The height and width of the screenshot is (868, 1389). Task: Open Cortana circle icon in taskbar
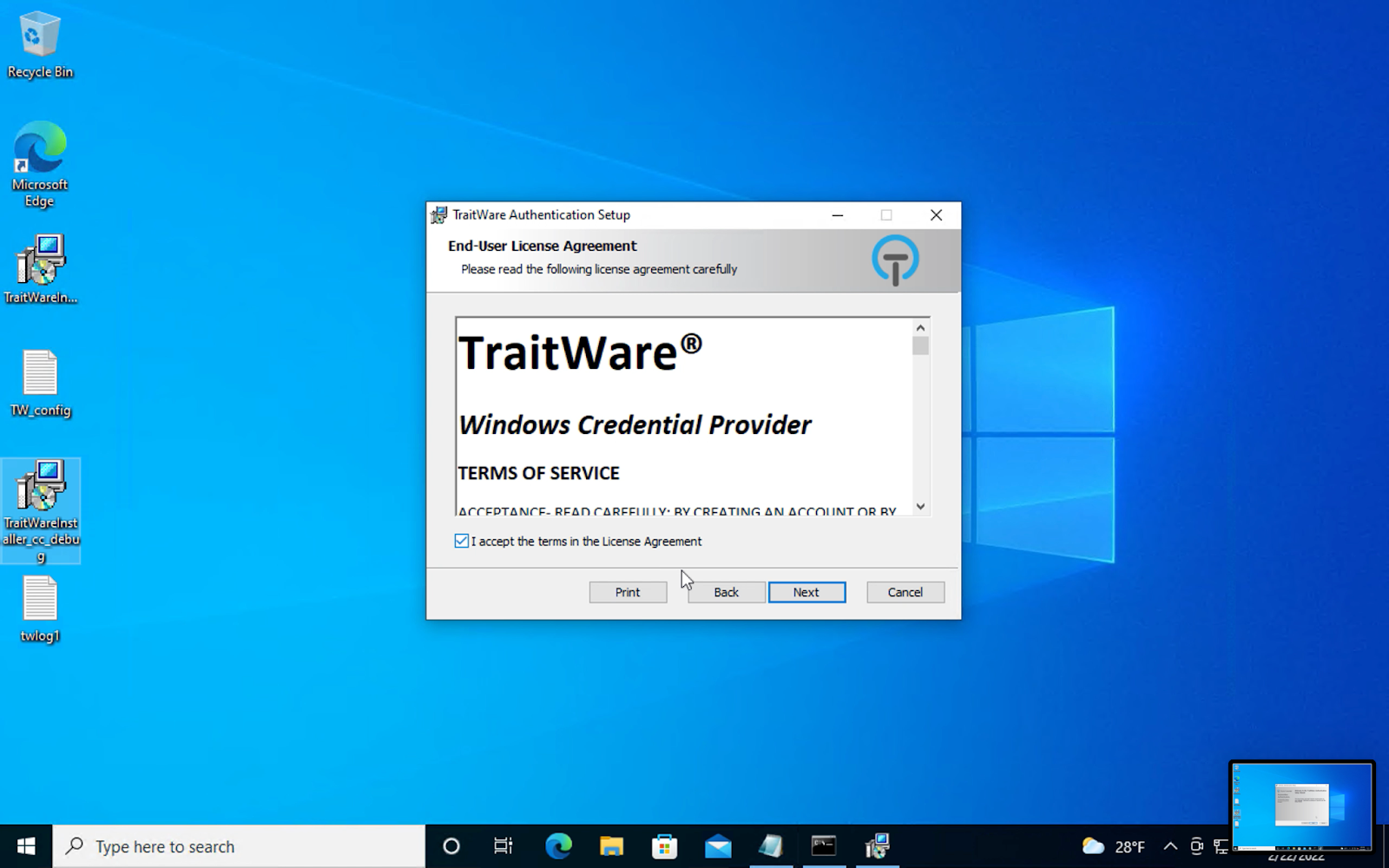pyautogui.click(x=451, y=846)
